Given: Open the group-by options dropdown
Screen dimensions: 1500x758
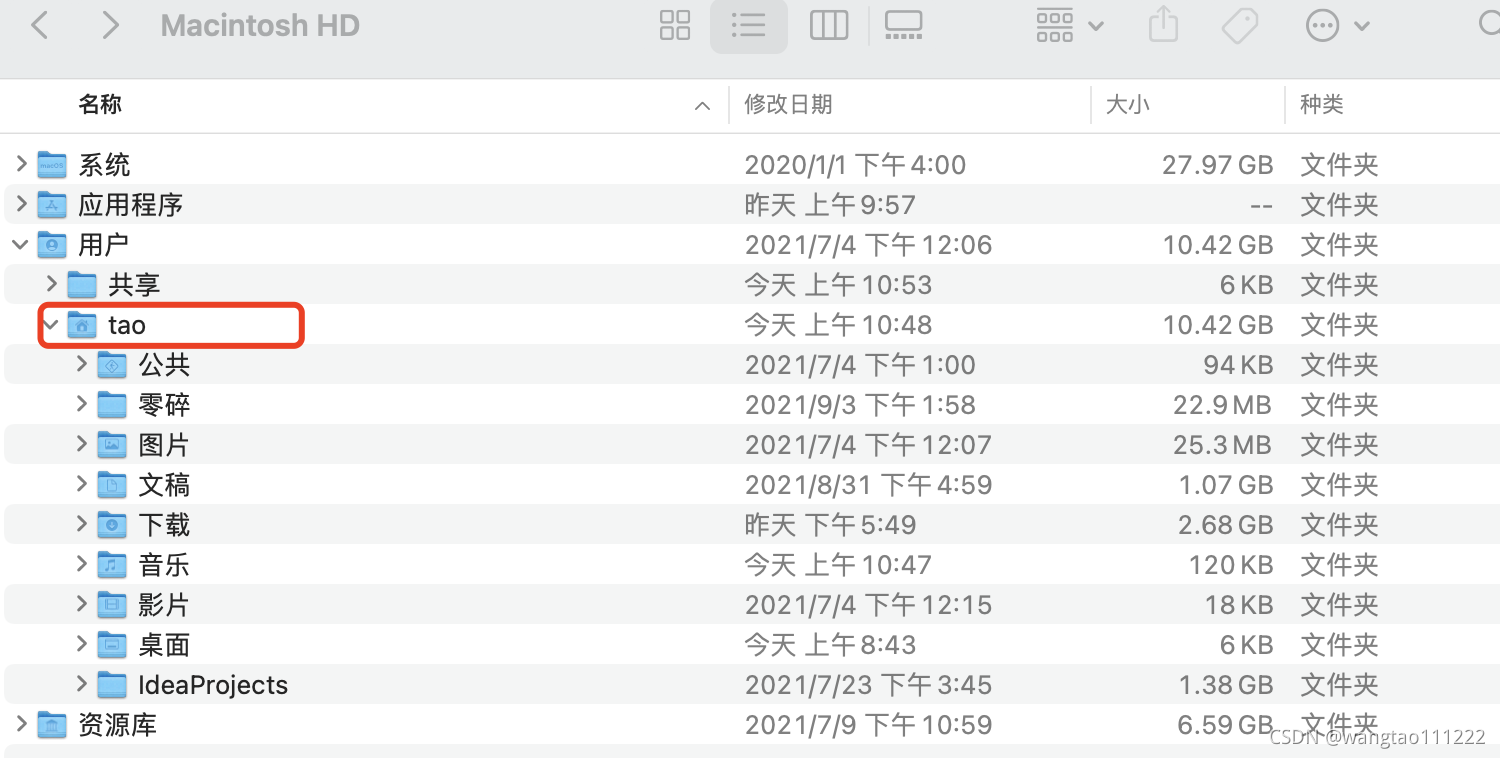Looking at the screenshot, I should coord(1070,26).
